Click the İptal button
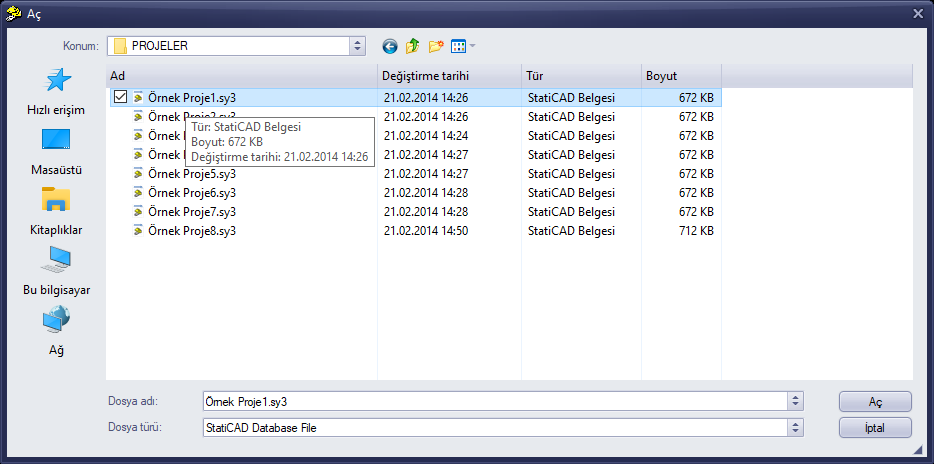934x464 pixels. pos(875,428)
